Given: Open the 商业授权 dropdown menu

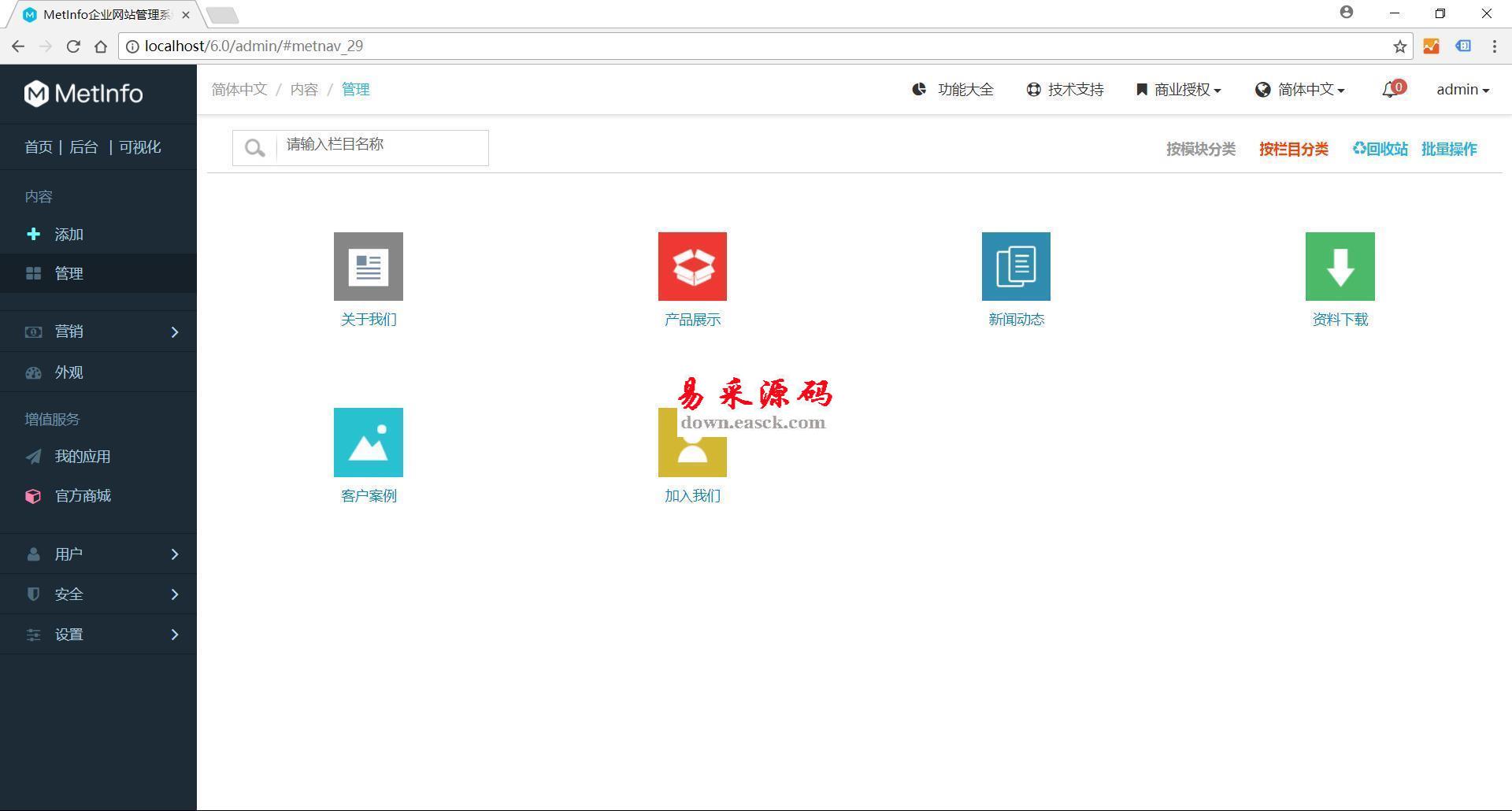Looking at the screenshot, I should pyautogui.click(x=1179, y=90).
